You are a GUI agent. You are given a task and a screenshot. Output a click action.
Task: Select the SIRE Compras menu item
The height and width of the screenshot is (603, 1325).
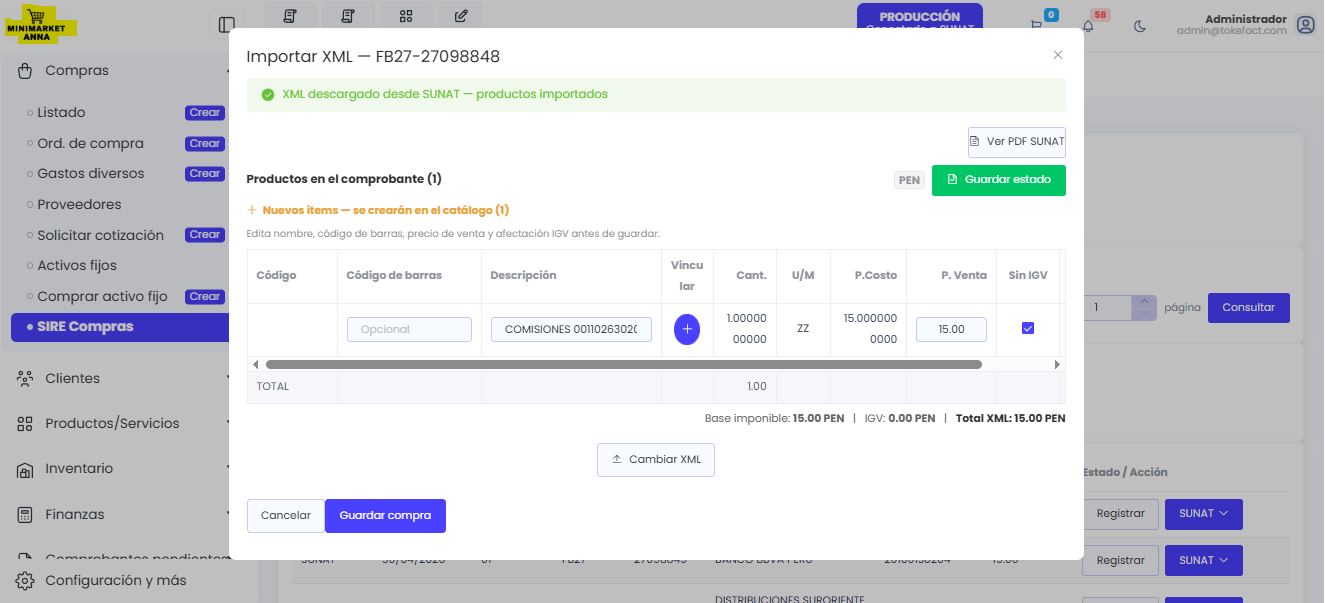(118, 327)
